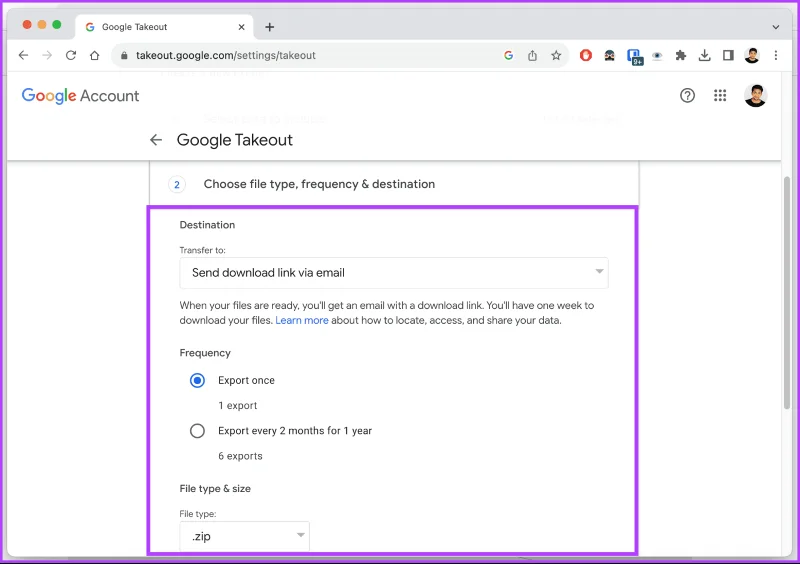
Task: Reload the Google Takeout page
Action: (71, 55)
